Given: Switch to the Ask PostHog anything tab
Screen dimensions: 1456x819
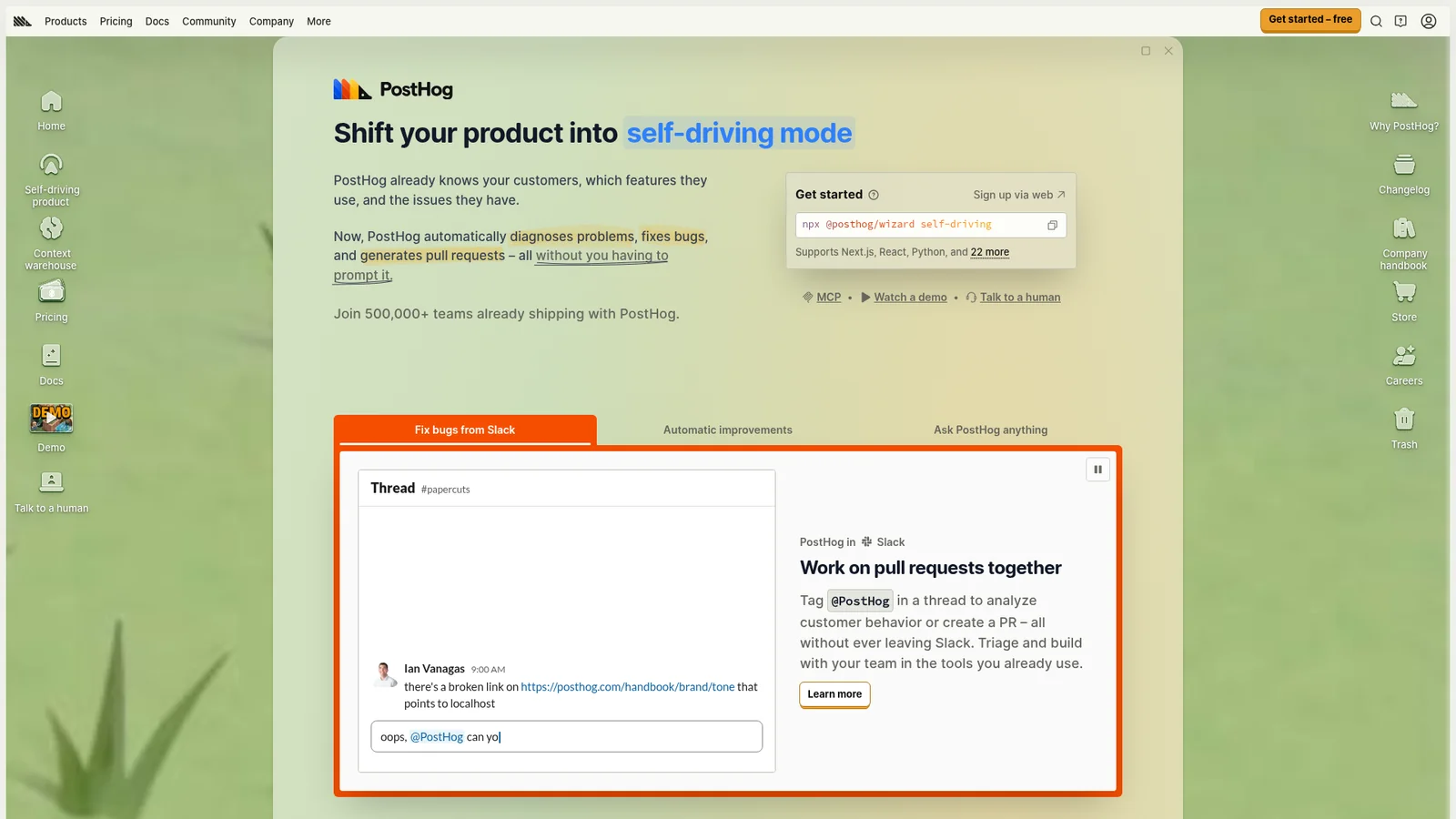Looking at the screenshot, I should (990, 430).
